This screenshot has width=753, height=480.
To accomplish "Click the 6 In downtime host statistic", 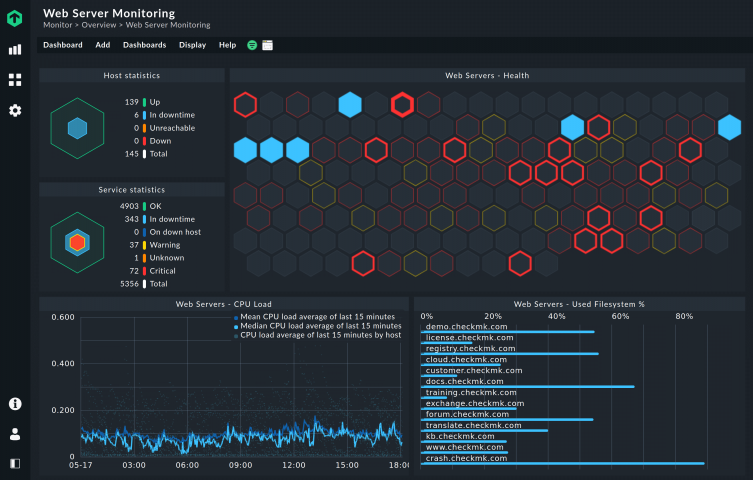I will pos(164,115).
